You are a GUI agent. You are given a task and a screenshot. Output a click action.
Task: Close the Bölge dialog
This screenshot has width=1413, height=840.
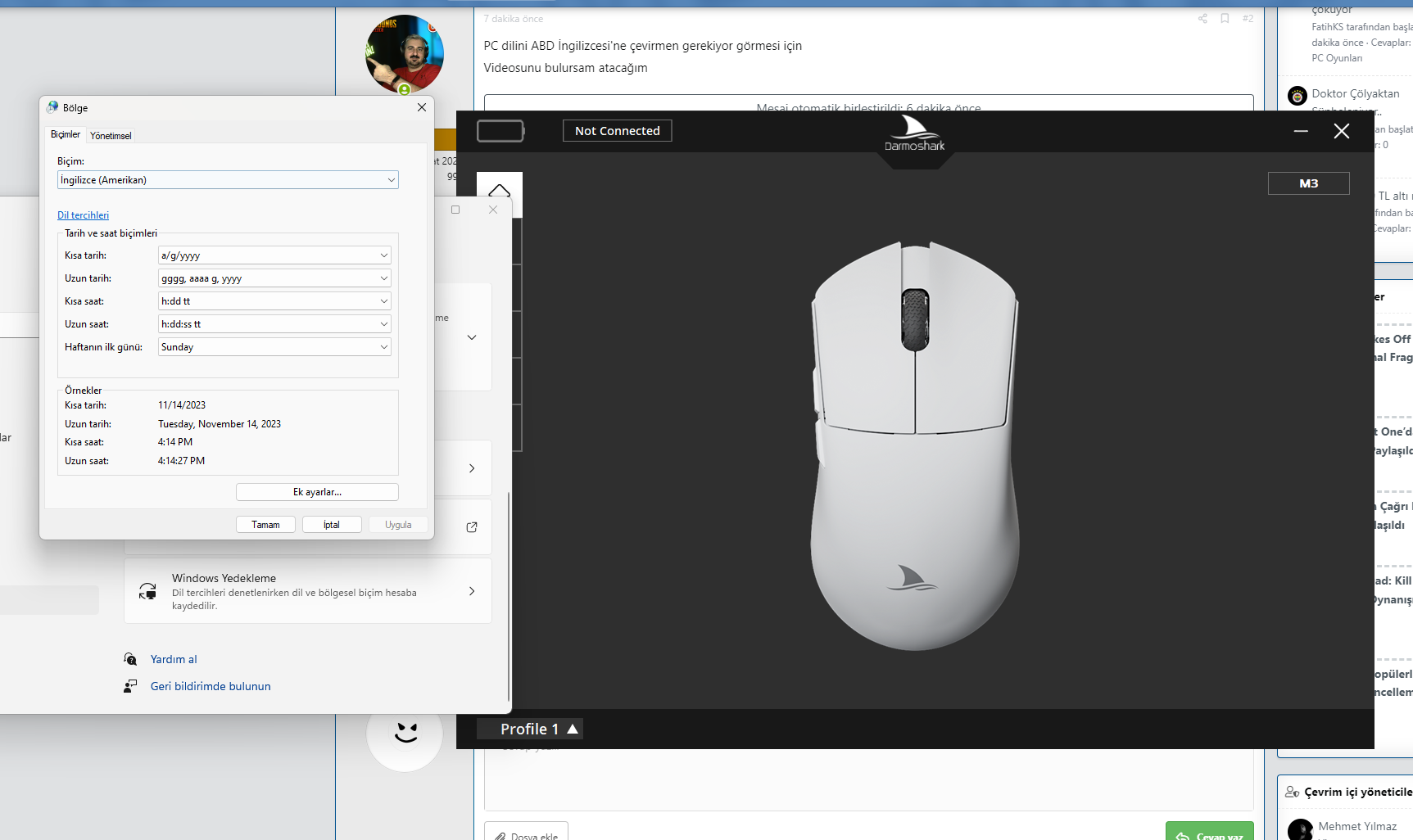pyautogui.click(x=422, y=107)
